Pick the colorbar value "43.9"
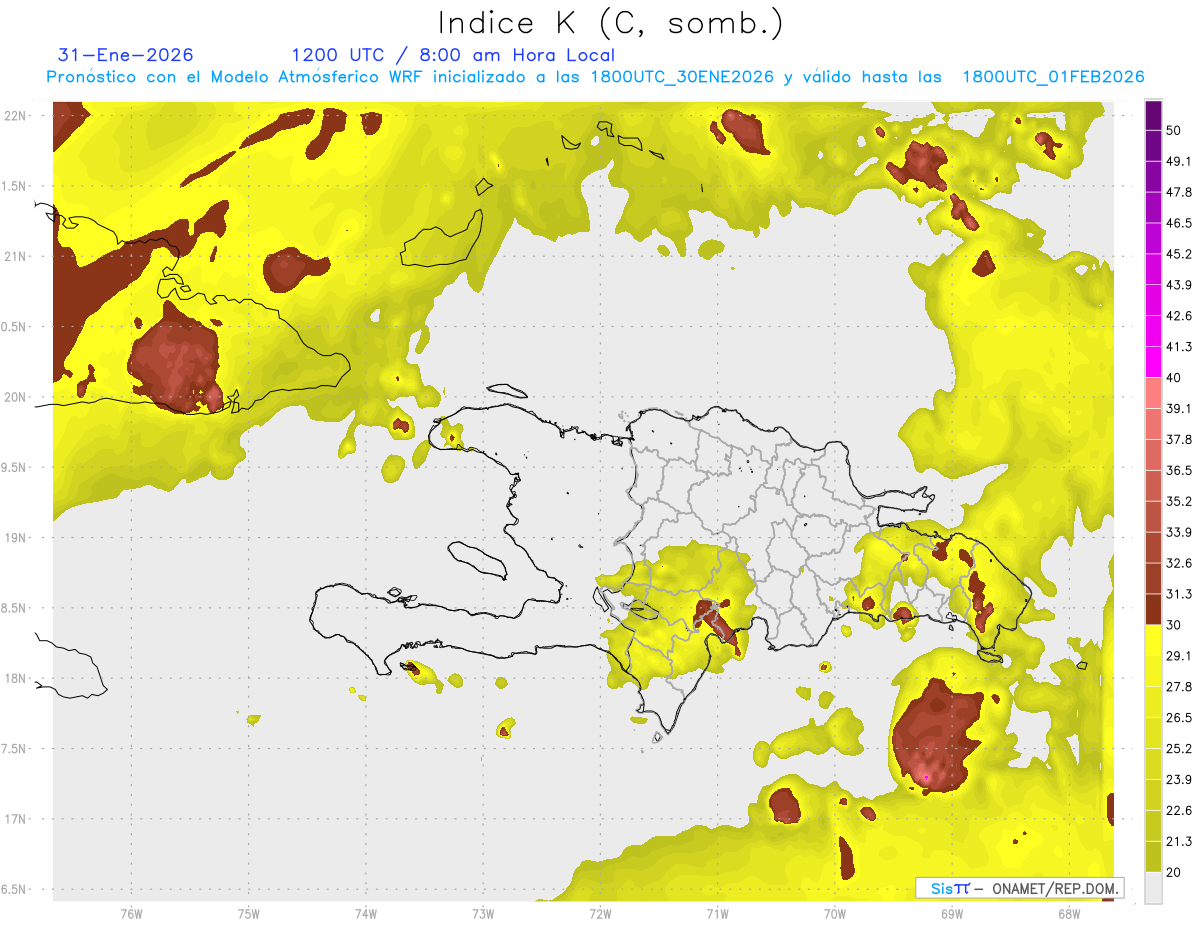 pos(1179,285)
